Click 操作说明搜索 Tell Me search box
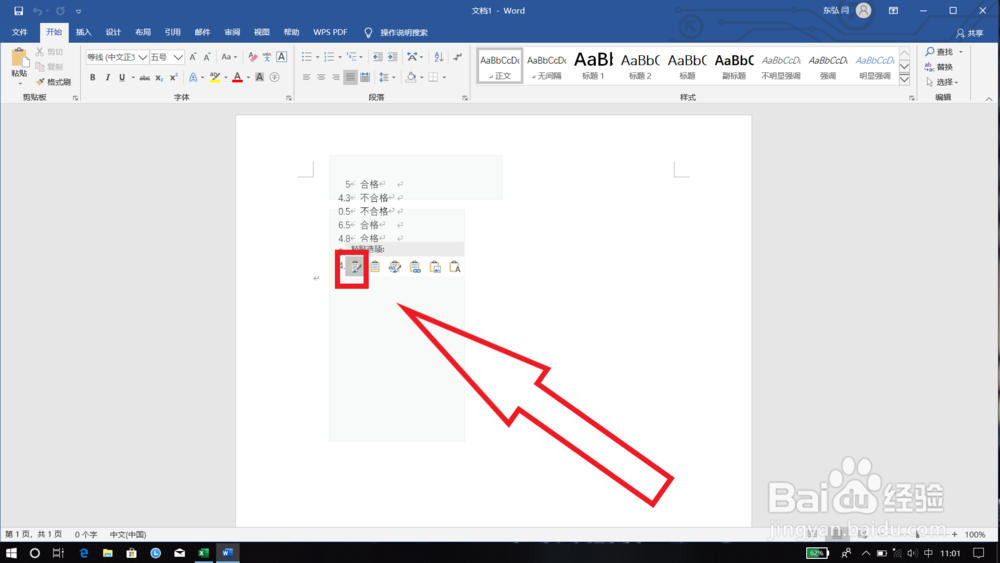 (397, 33)
